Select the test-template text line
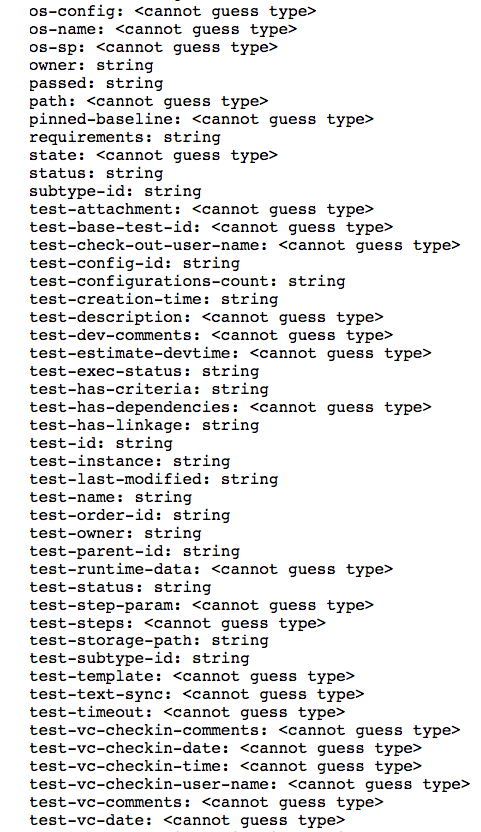The width and height of the screenshot is (481, 832). (x=192, y=677)
